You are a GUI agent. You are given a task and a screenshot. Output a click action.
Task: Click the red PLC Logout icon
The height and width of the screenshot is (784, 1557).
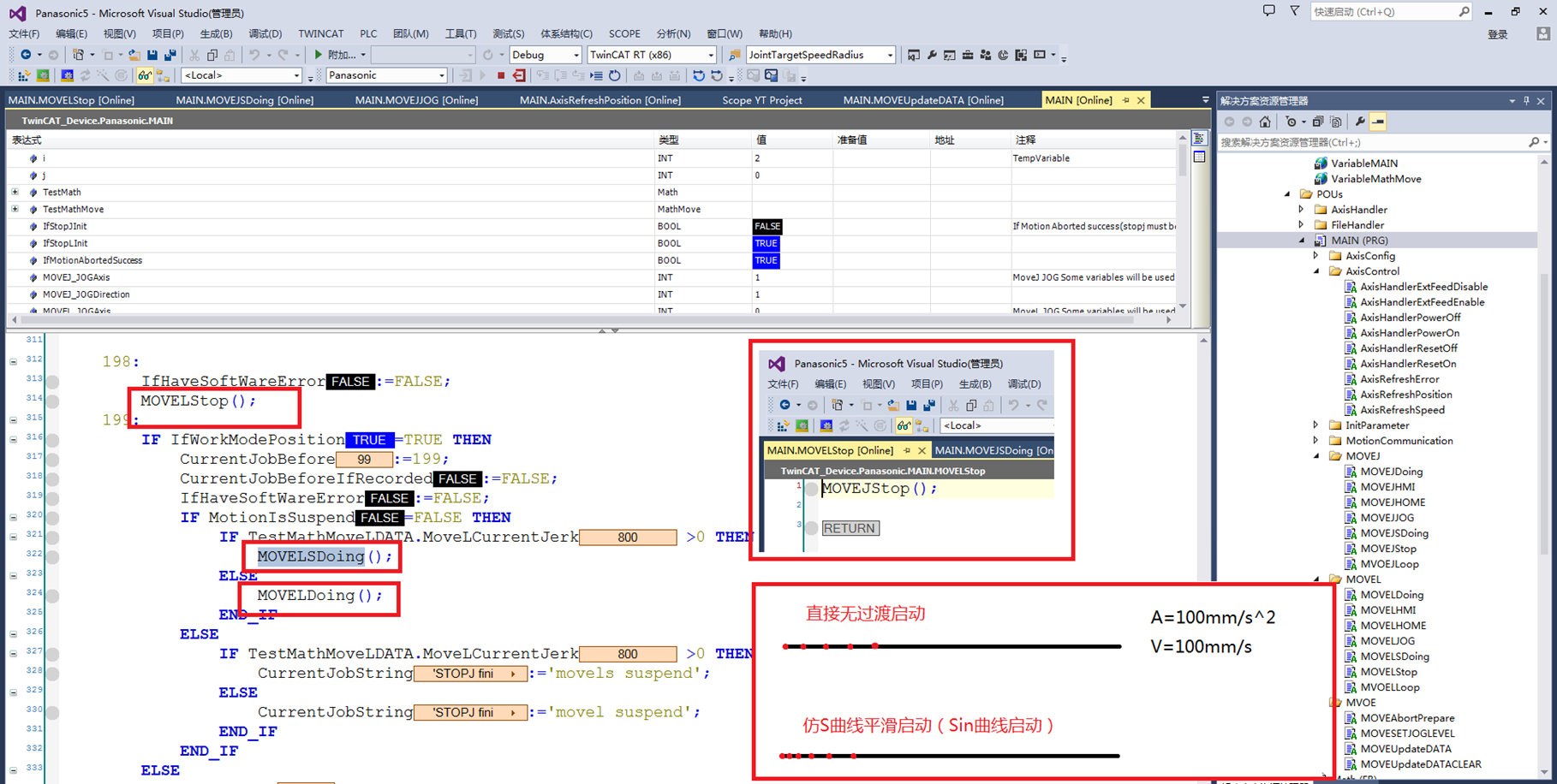[519, 75]
